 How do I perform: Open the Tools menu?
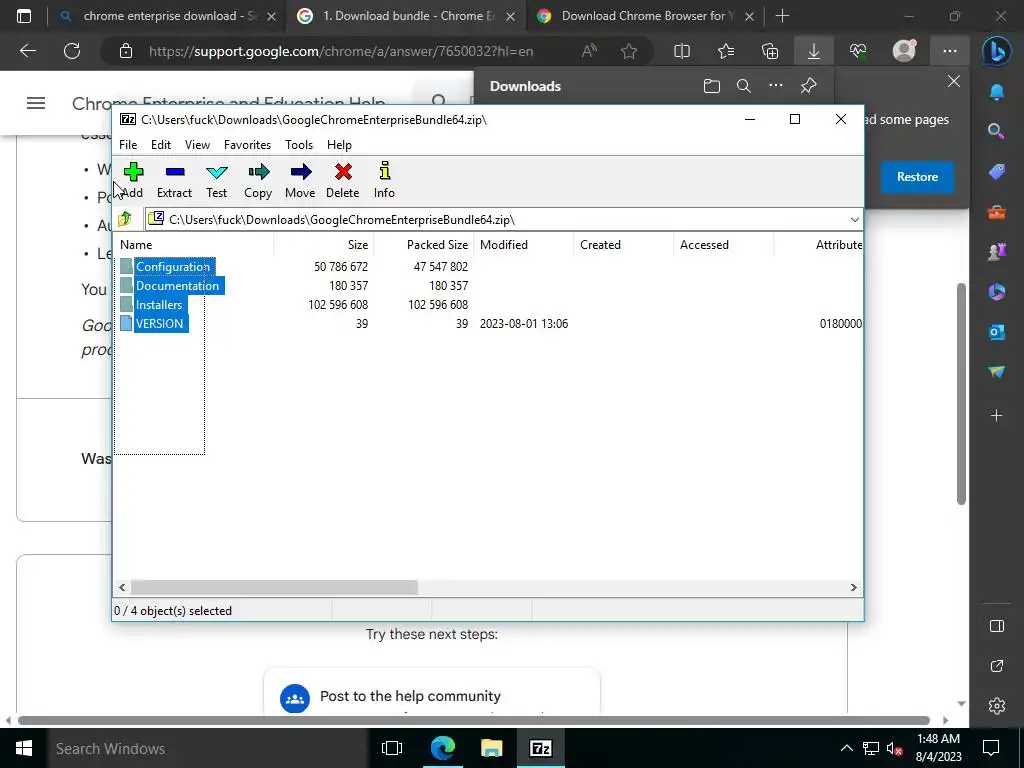pos(298,145)
